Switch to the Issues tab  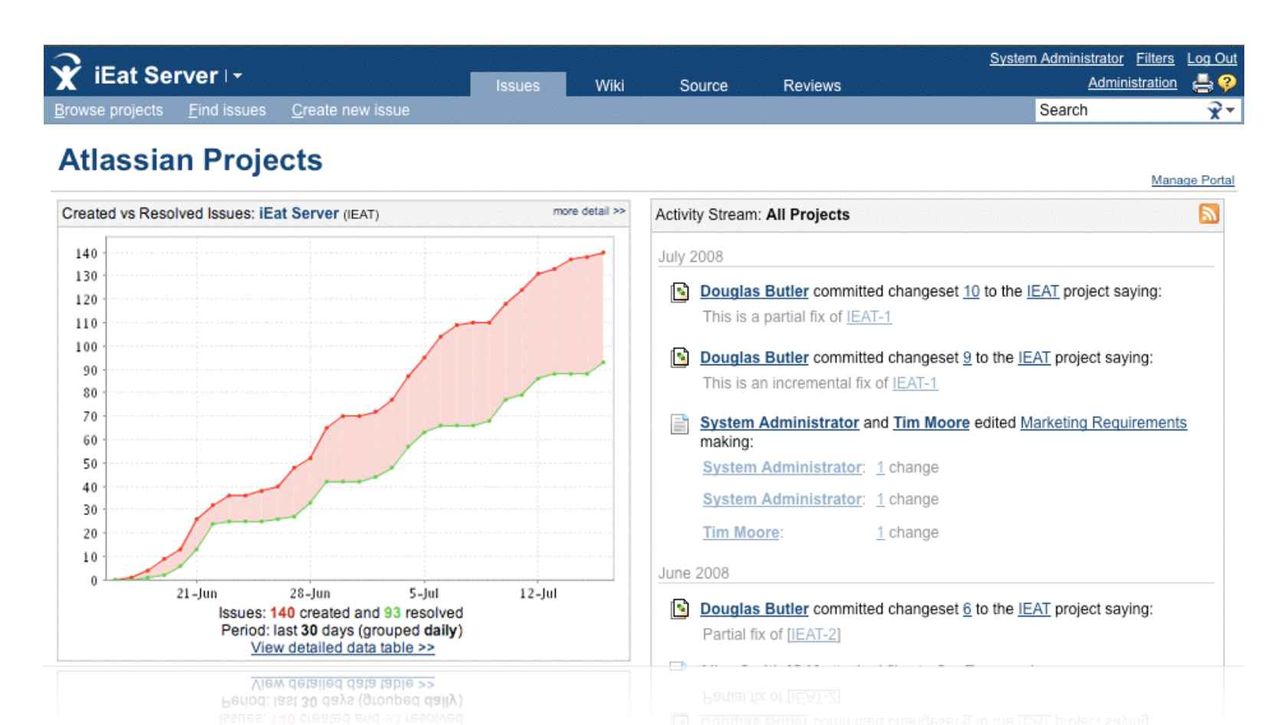pyautogui.click(x=517, y=85)
